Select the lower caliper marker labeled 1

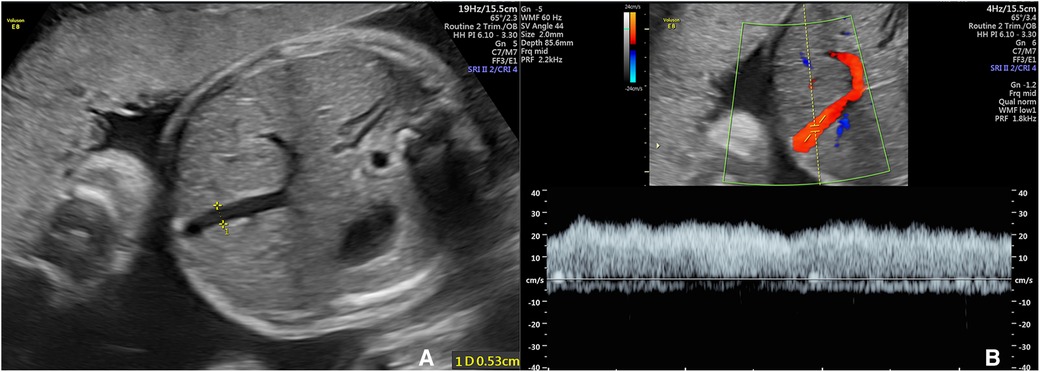[x=224, y=225]
